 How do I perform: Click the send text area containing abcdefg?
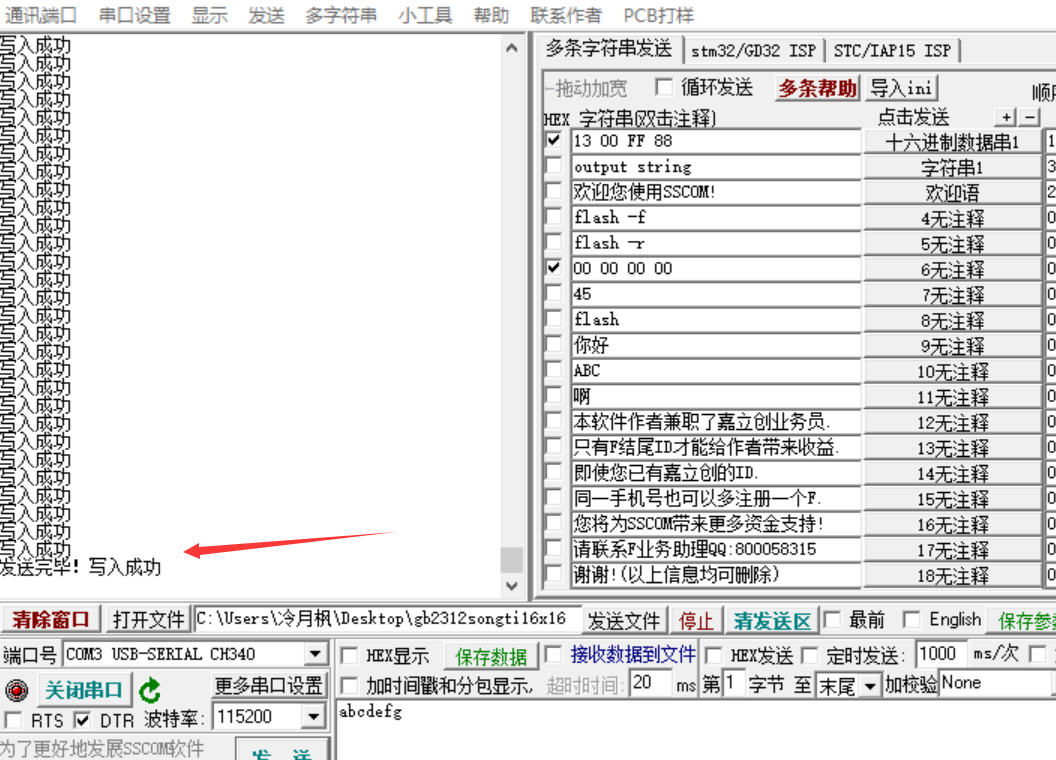click(696, 730)
